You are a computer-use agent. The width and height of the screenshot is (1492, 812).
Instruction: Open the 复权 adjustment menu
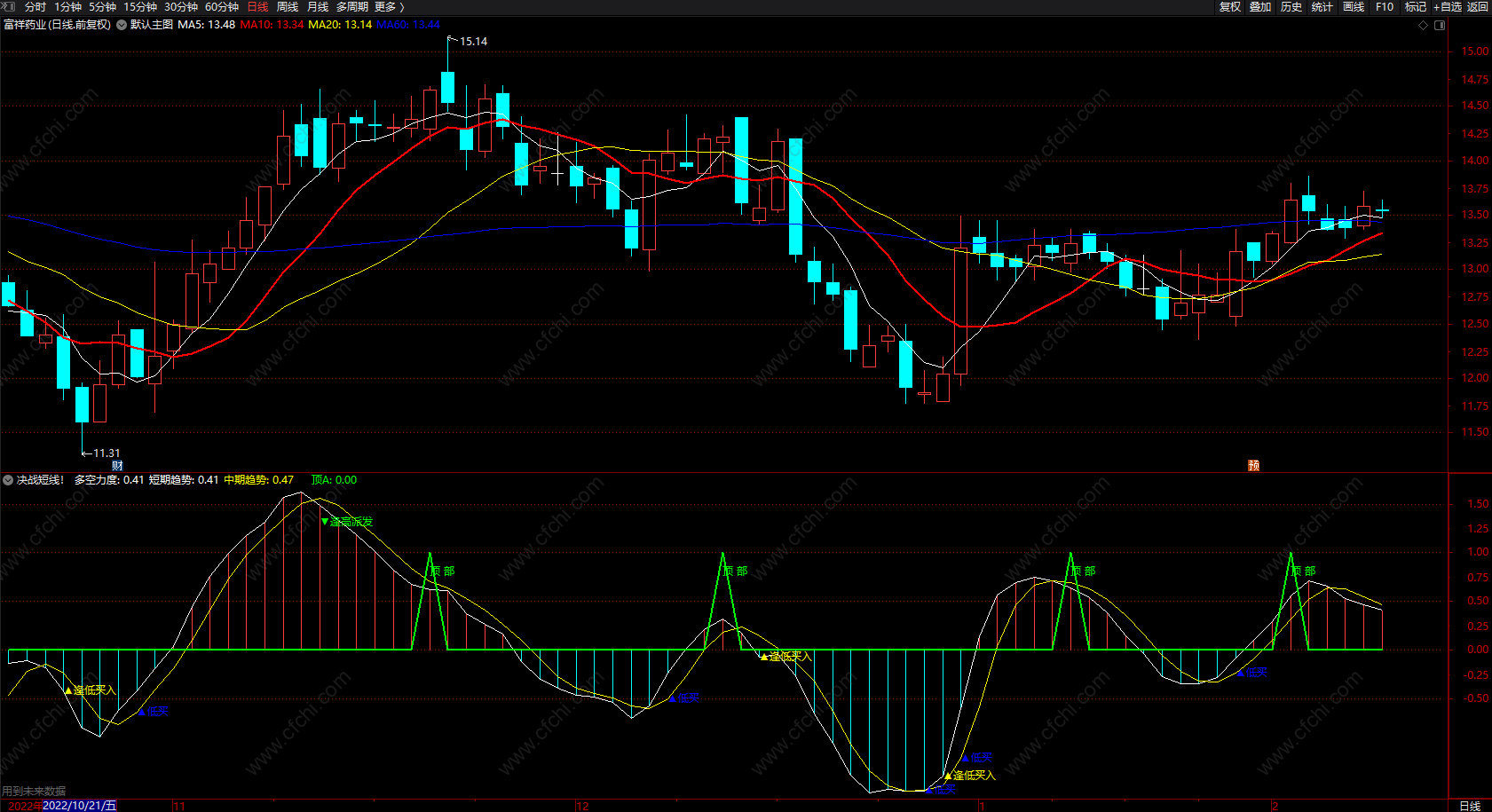(1230, 7)
